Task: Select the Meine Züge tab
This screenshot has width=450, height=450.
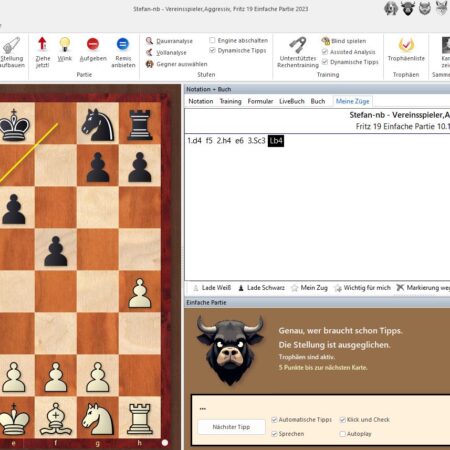Action: (x=353, y=101)
